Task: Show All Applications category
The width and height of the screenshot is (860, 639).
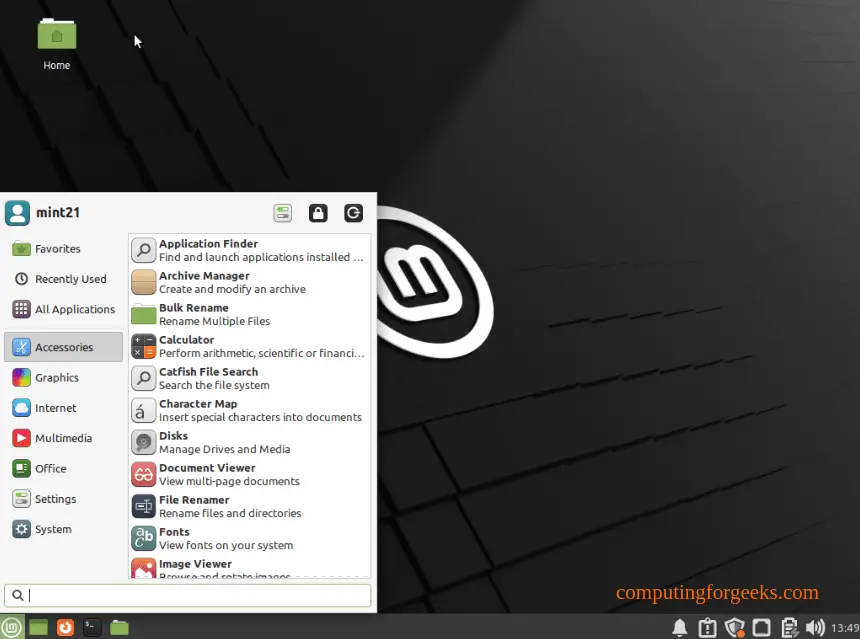Action: tap(63, 309)
